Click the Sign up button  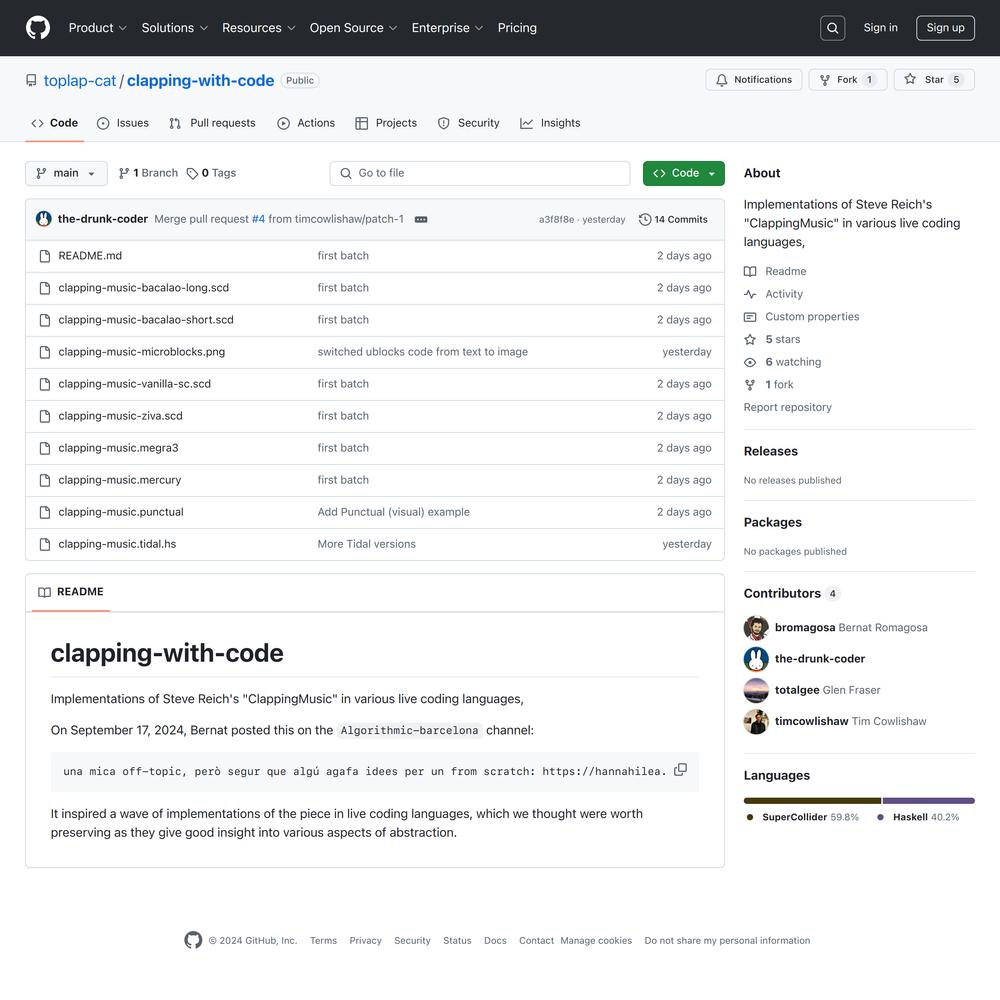pos(945,28)
